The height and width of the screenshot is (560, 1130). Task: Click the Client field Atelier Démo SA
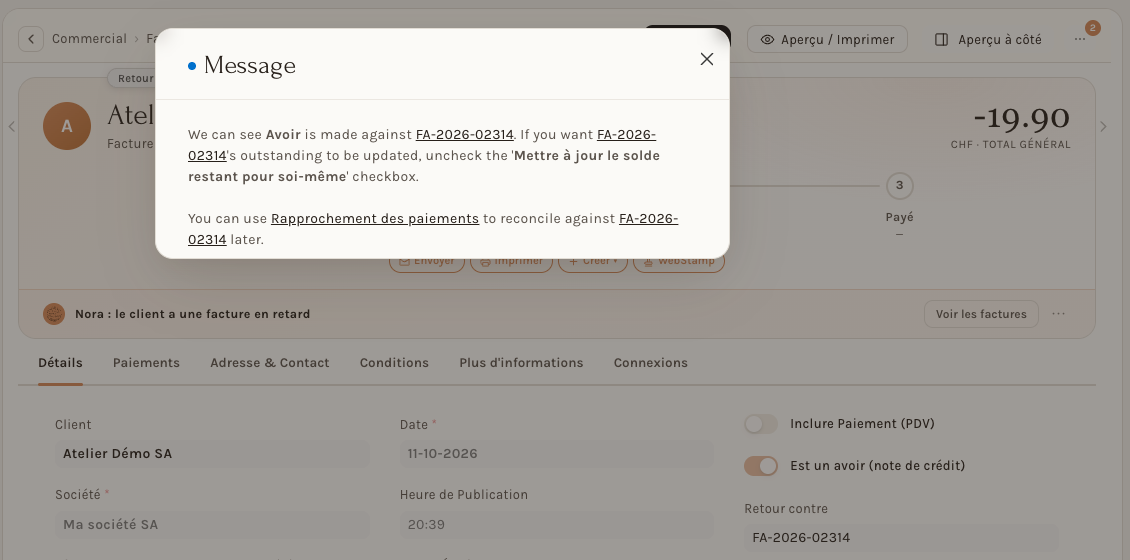(213, 454)
